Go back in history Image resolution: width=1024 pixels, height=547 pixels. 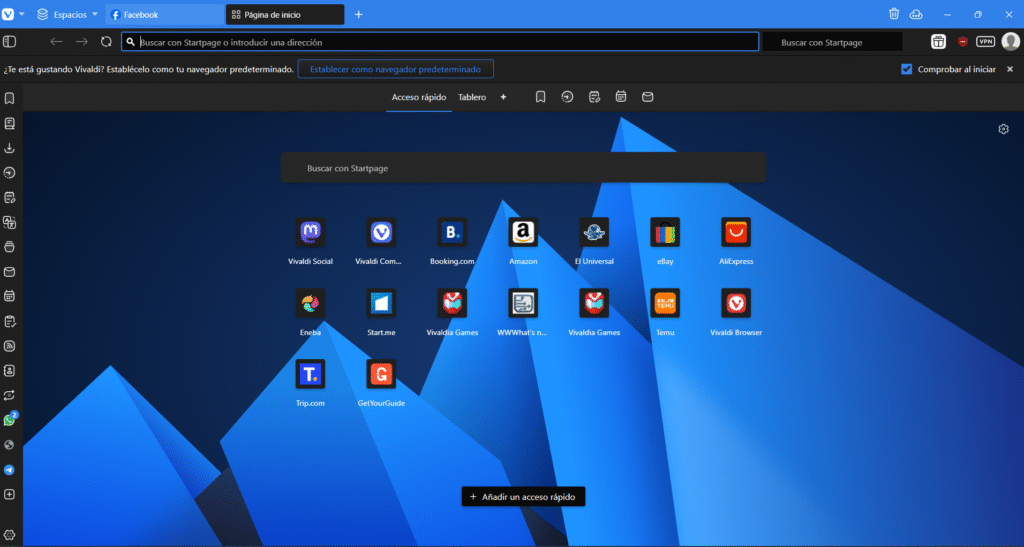[56, 42]
